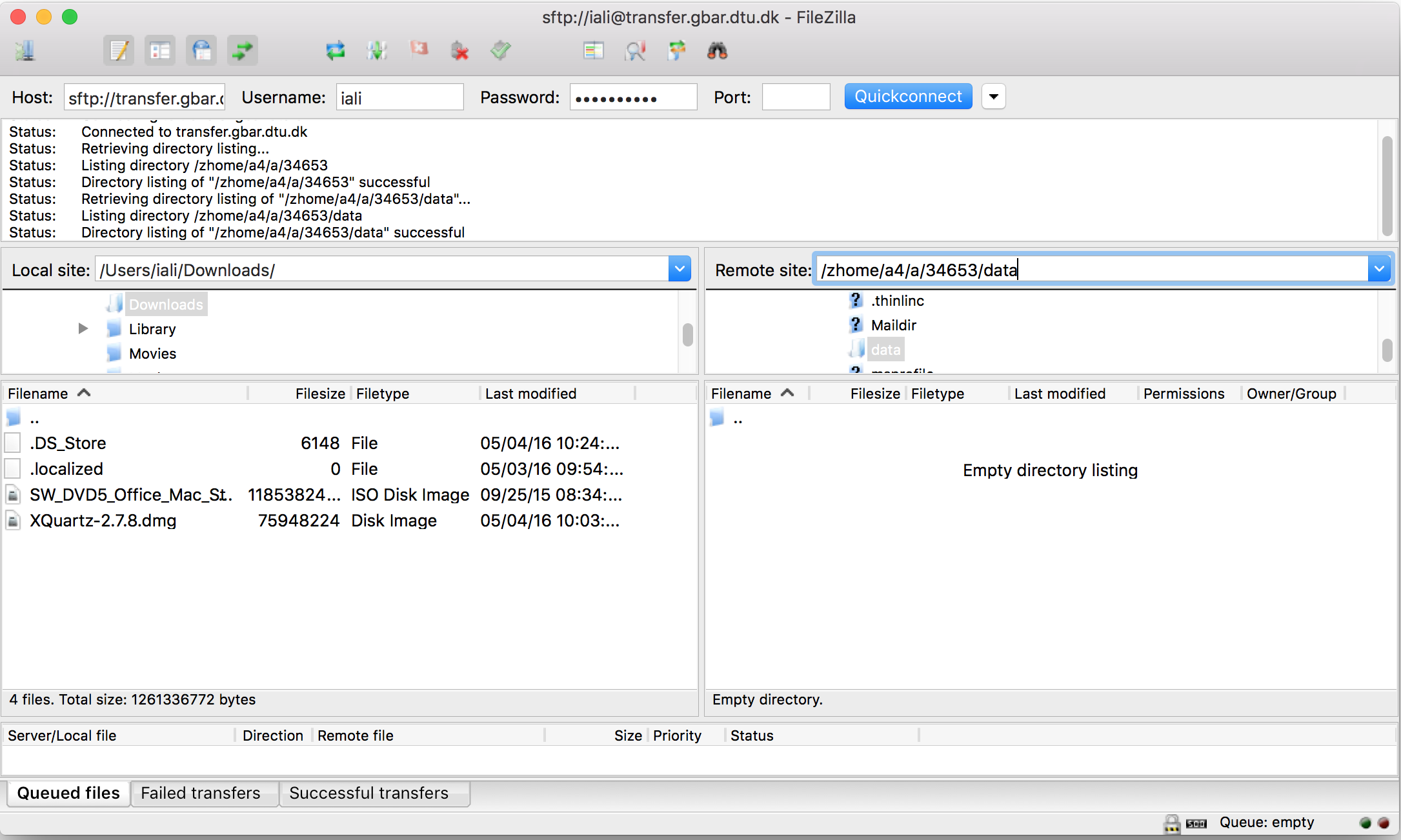Sort local files by Filesize header
Image resolution: width=1401 pixels, height=840 pixels.
299,394
